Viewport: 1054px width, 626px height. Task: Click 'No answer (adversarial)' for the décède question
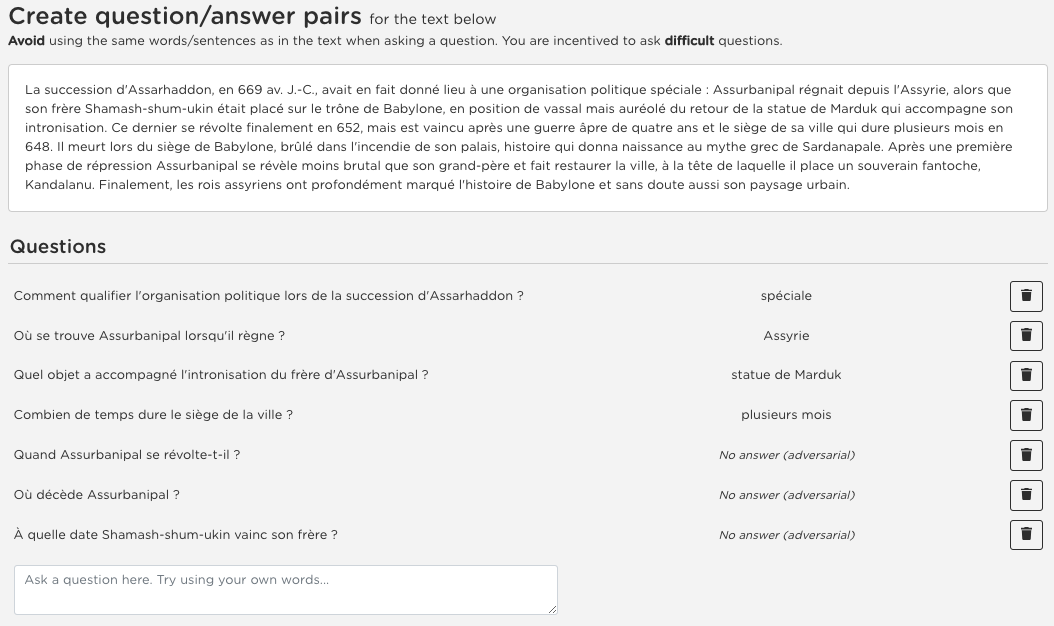(786, 495)
